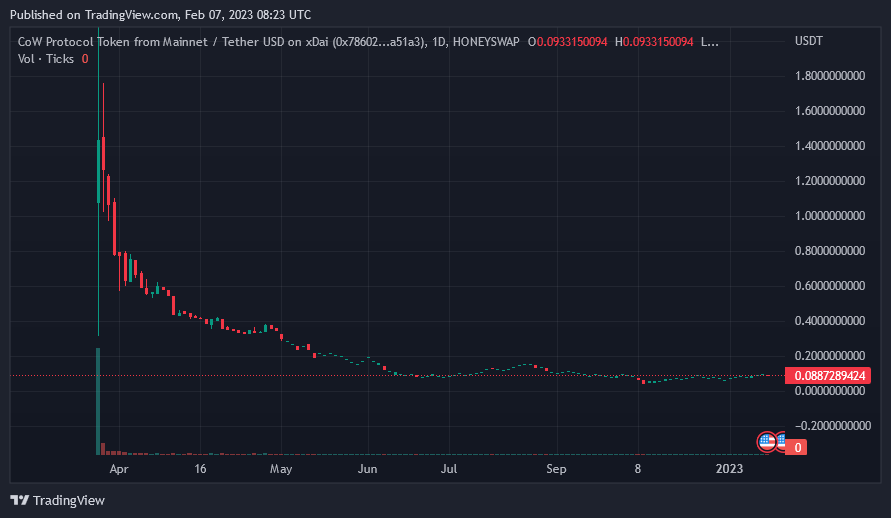Click the USDT currency label

809,41
